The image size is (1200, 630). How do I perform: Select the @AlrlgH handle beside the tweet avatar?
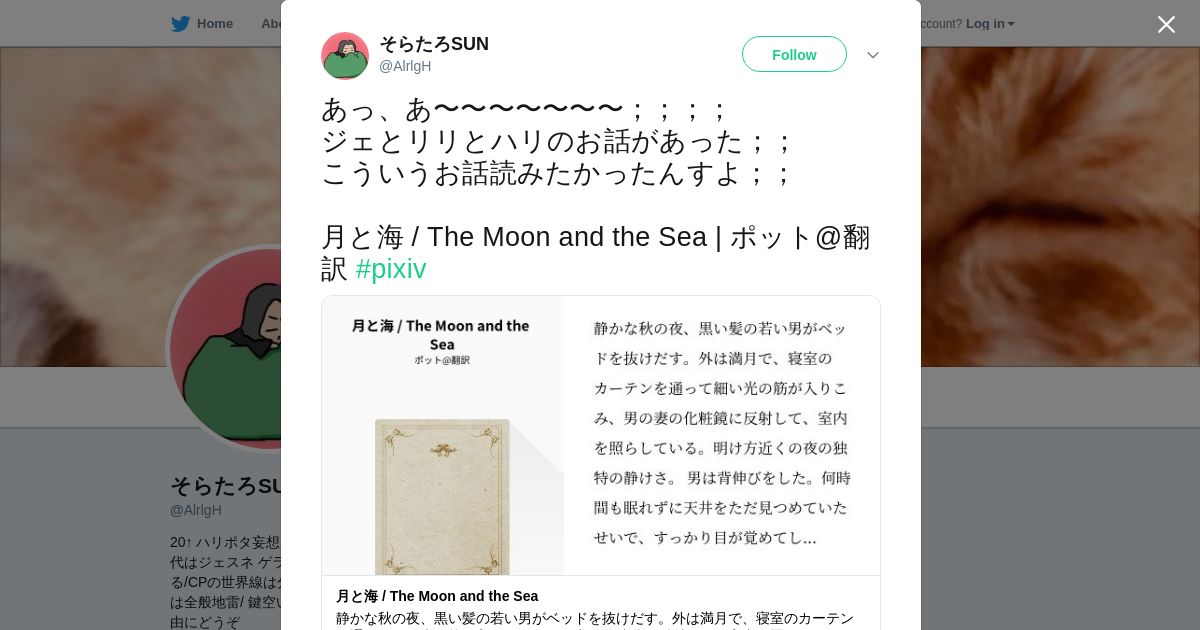tap(405, 66)
